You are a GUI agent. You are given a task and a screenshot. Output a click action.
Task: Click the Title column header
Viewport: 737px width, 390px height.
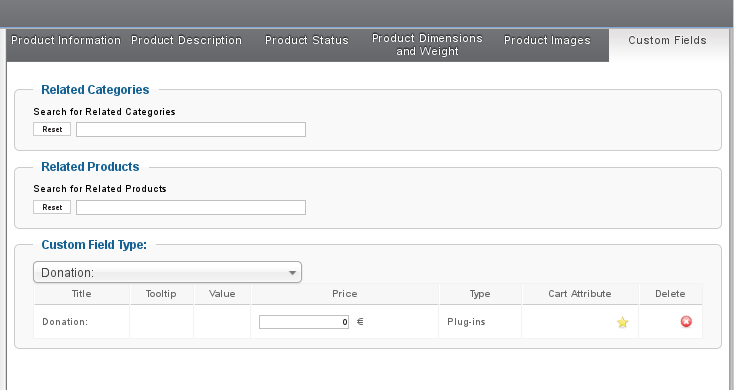[81, 294]
